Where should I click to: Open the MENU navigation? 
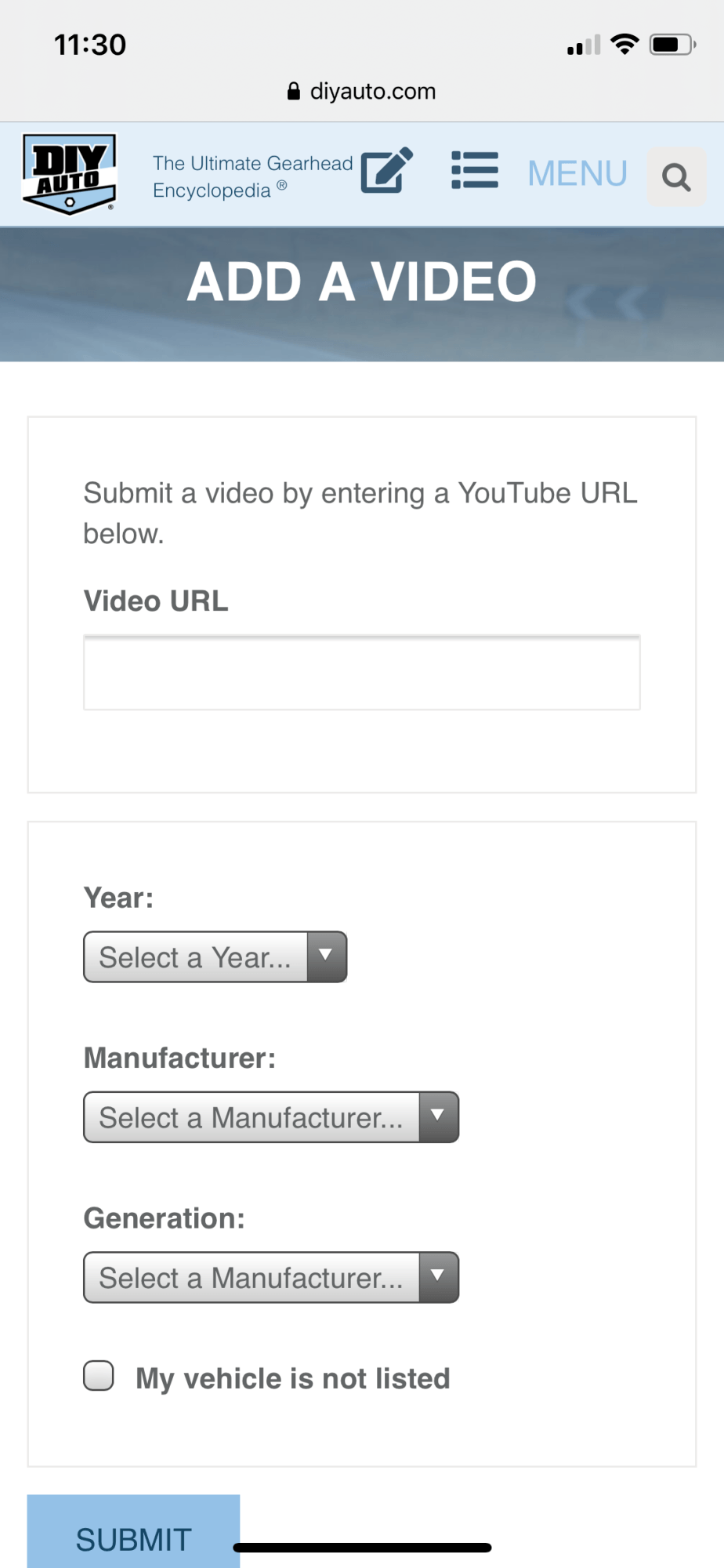tap(577, 173)
